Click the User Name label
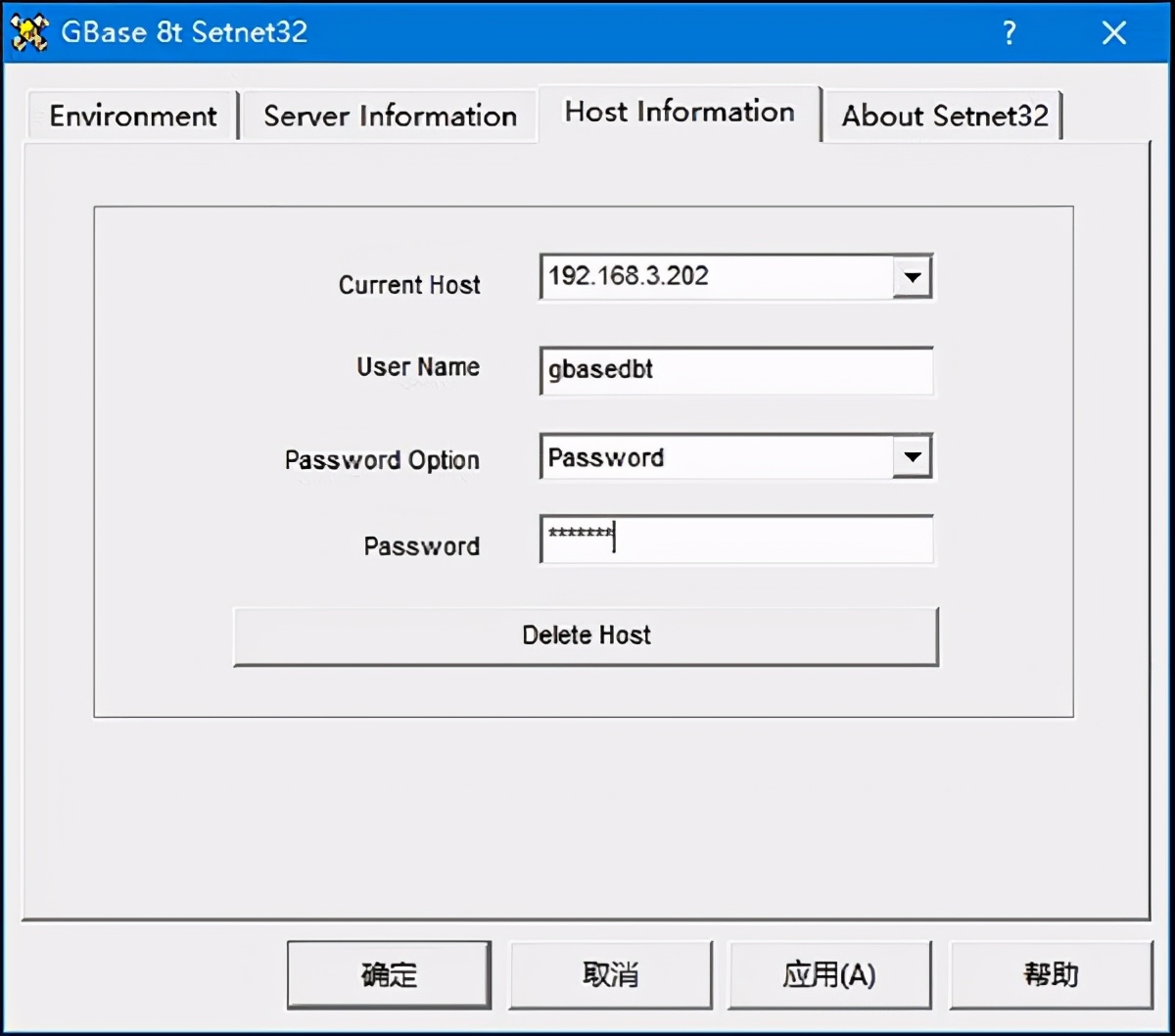1175x1036 pixels. pos(418,367)
